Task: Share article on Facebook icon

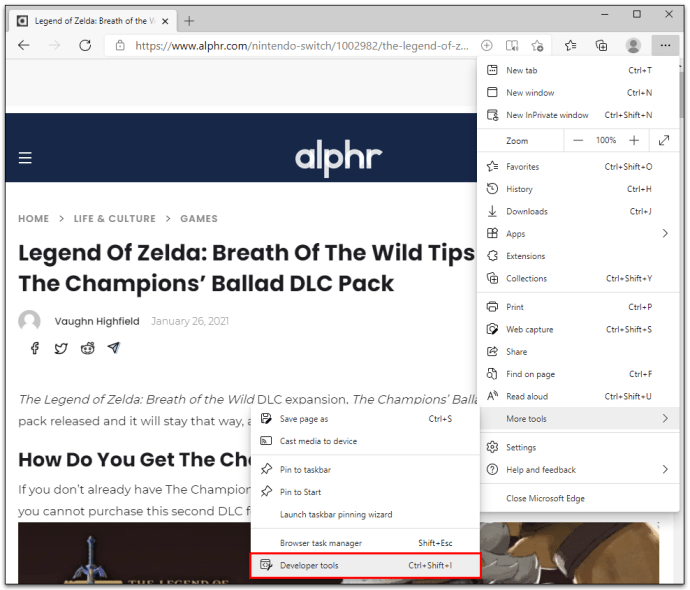Action: [x=35, y=348]
